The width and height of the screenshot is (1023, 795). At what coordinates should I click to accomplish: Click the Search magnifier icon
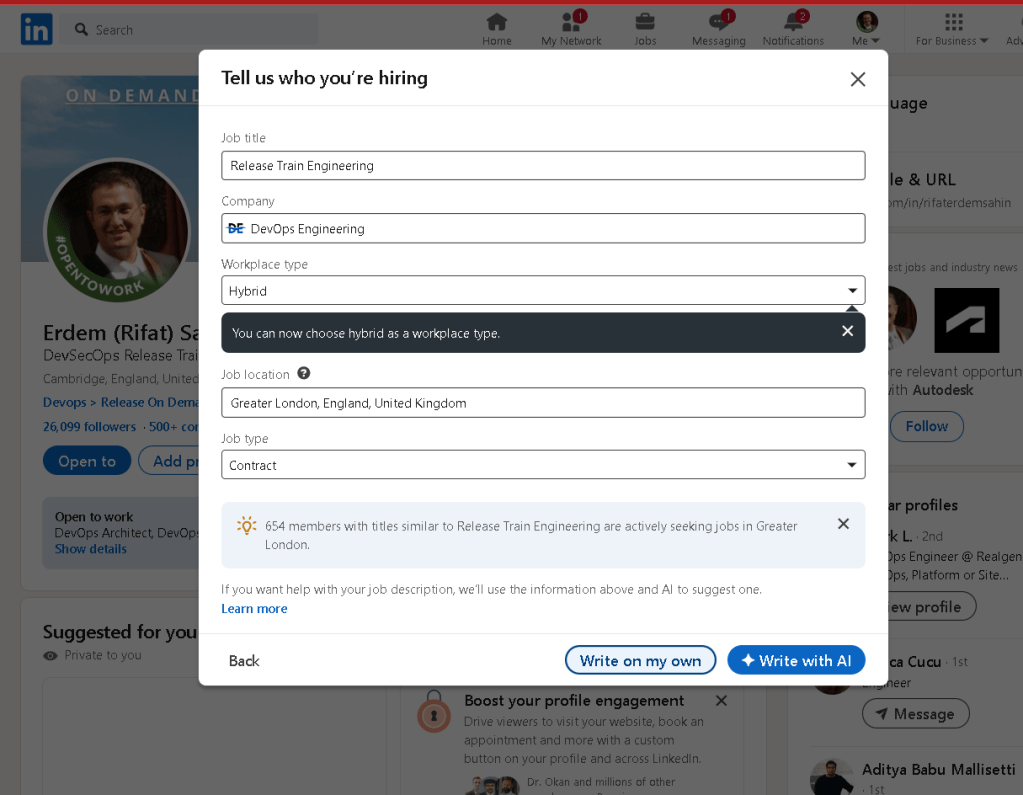pos(81,29)
